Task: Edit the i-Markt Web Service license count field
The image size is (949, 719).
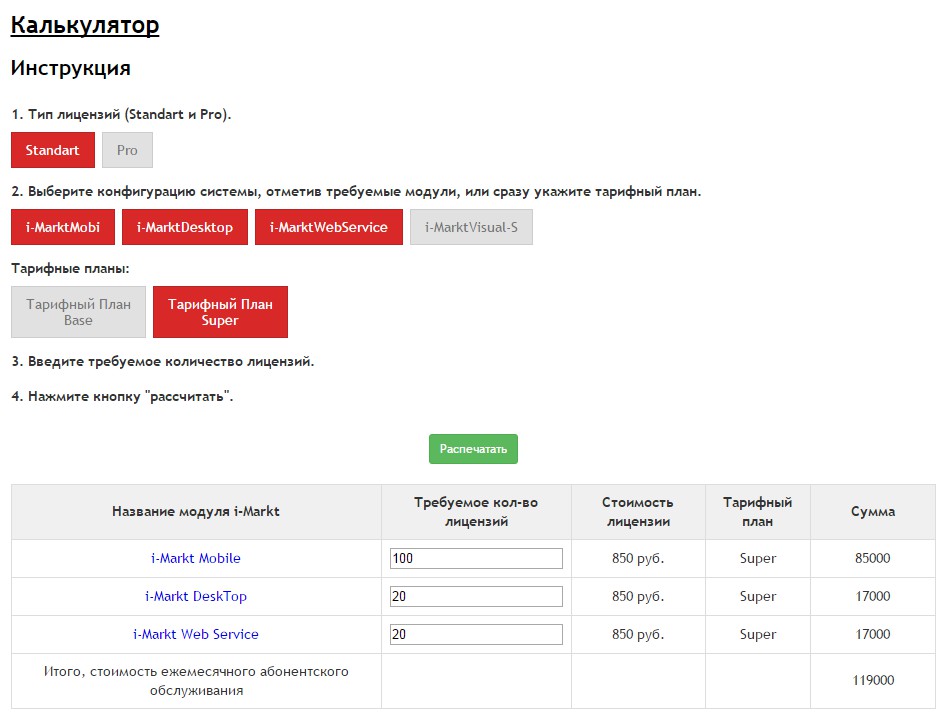Action: [476, 634]
